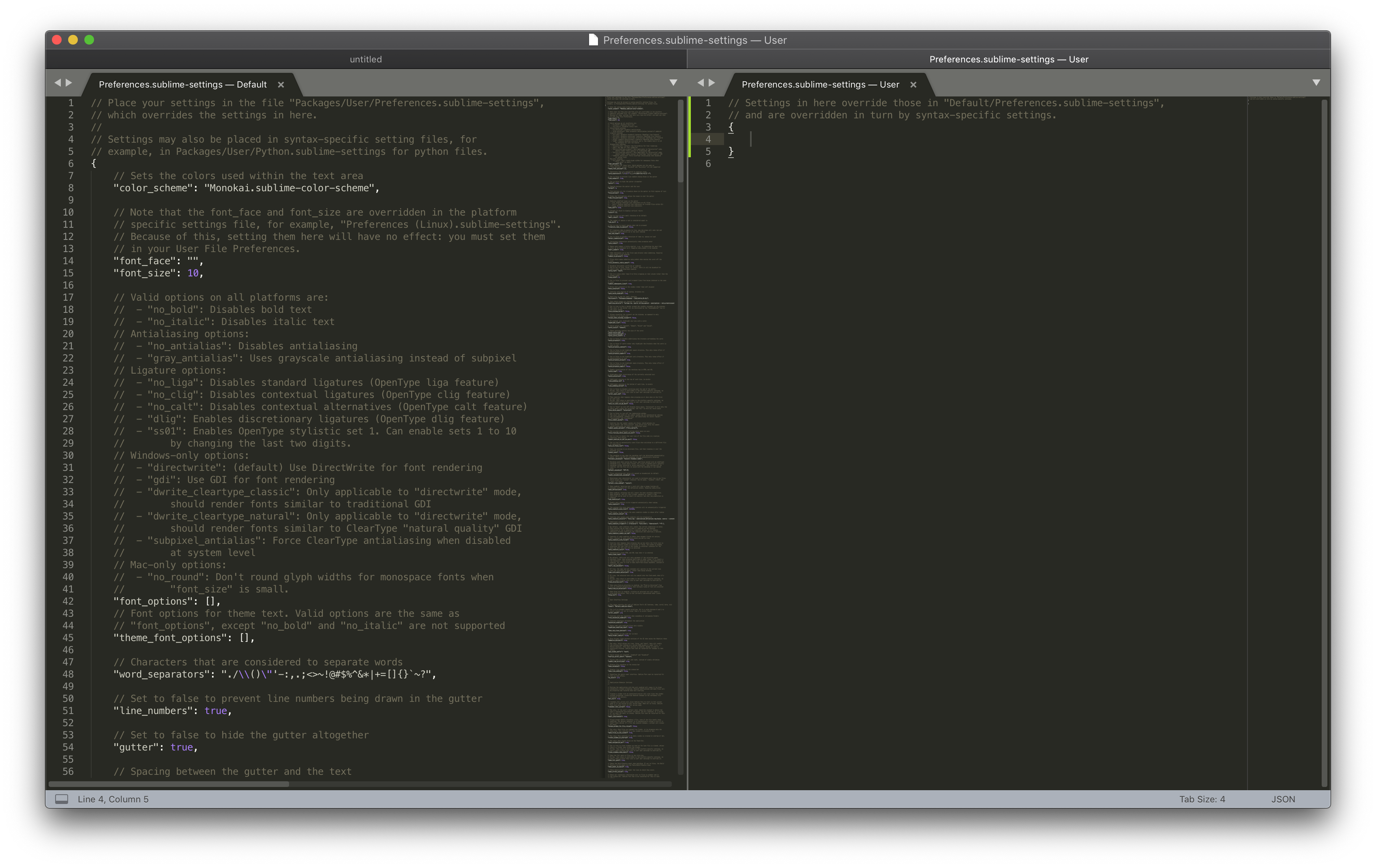Close the Default preferences tab

[281, 85]
